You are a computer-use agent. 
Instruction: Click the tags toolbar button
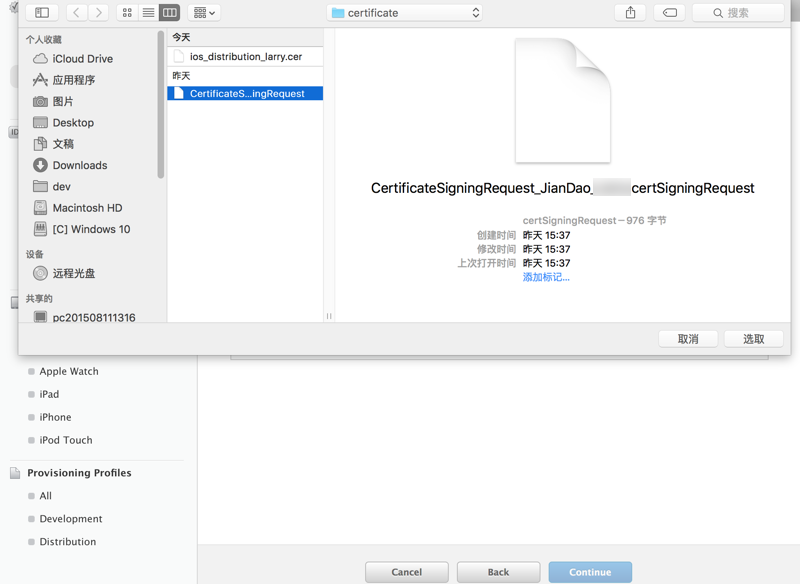669,12
